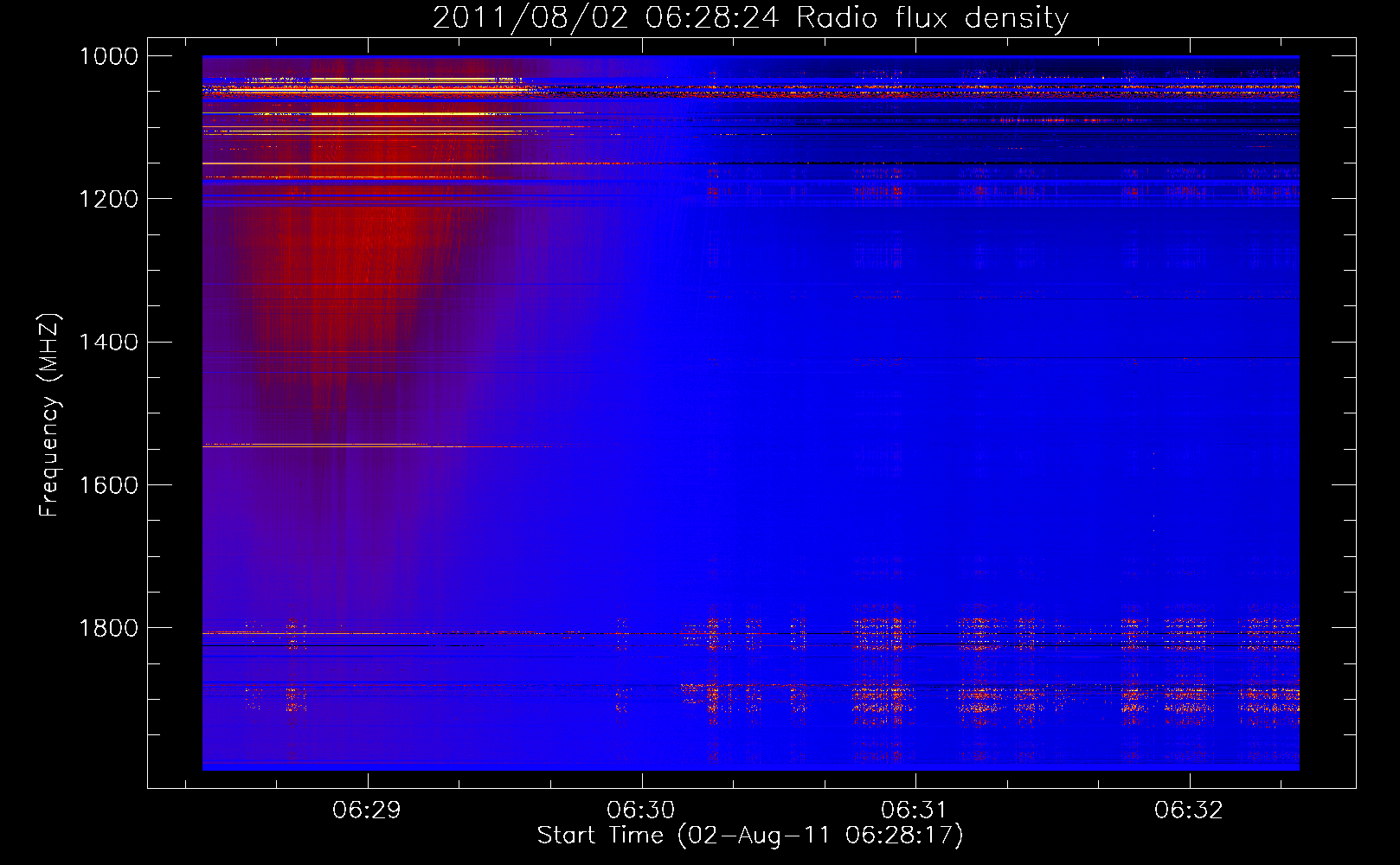Screen dimensions: 1400x865
Task: Click the plot title "2011/08/02 06:28:24 Radio flux density"
Action: [x=750, y=17]
